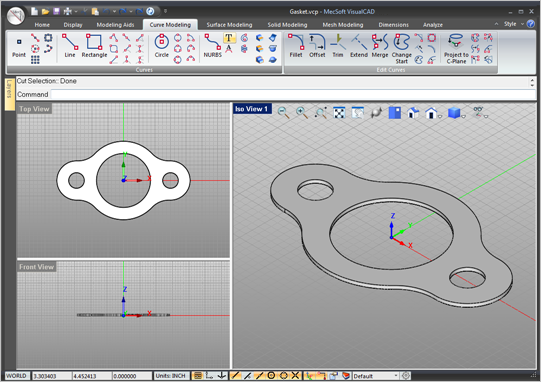Use the Trim curves tool

[x=338, y=45]
